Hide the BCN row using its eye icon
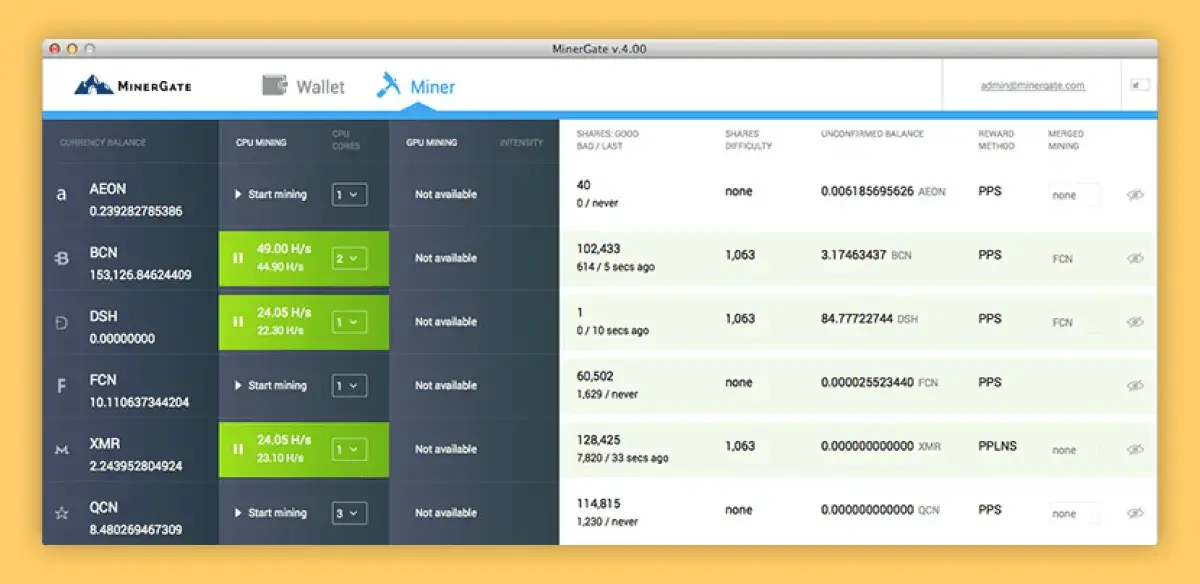Screen dimensions: 1200x584 1134,258
